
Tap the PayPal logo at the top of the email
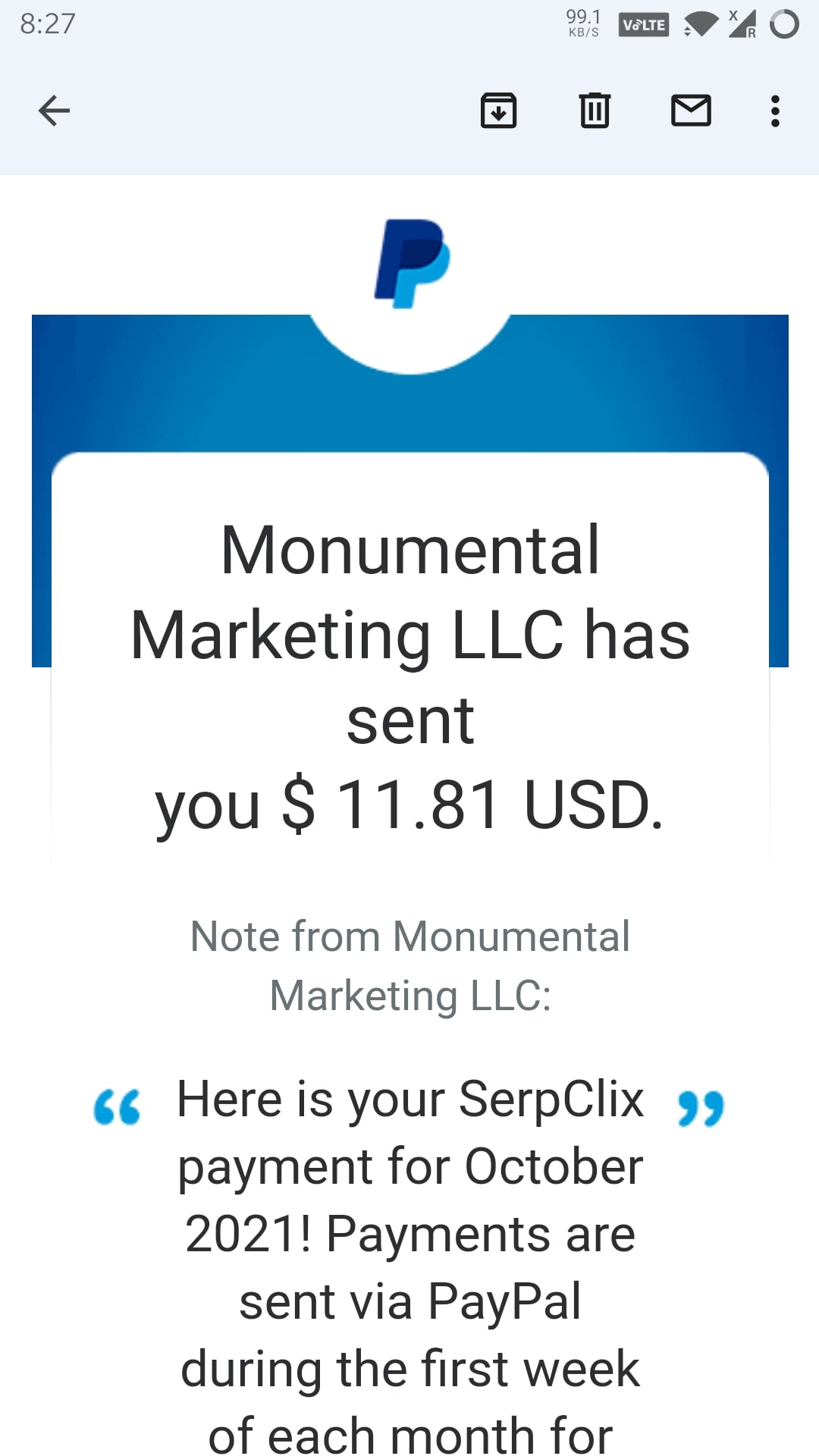tap(413, 264)
